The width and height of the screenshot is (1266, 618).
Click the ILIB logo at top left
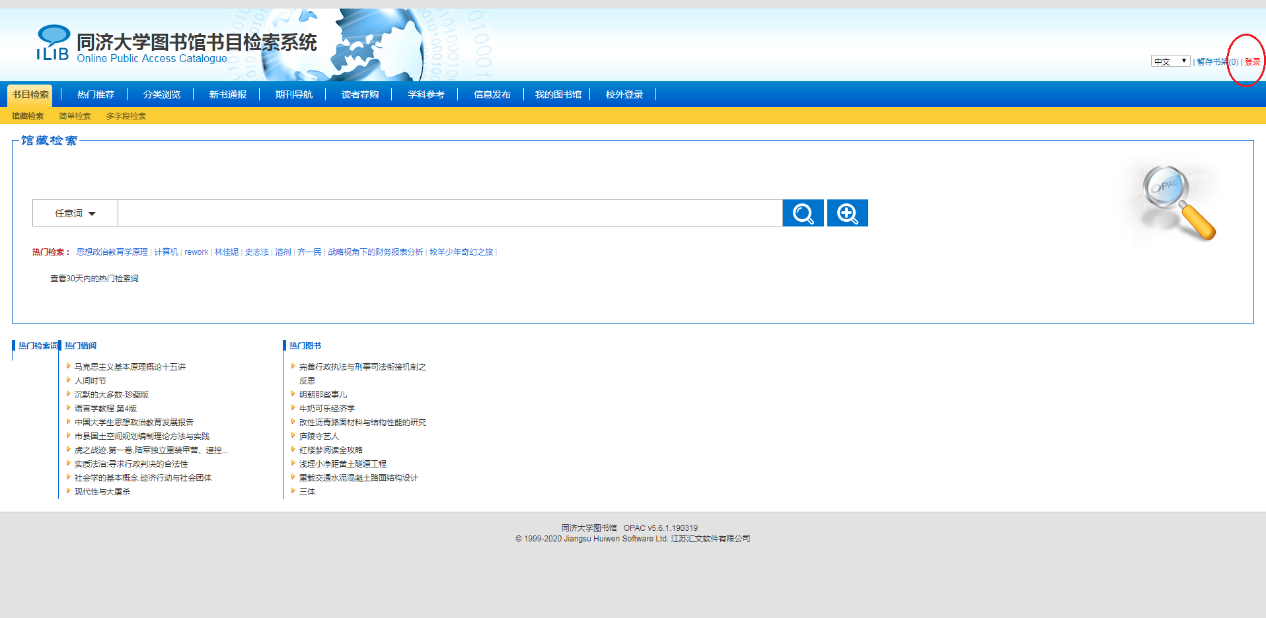tap(53, 45)
